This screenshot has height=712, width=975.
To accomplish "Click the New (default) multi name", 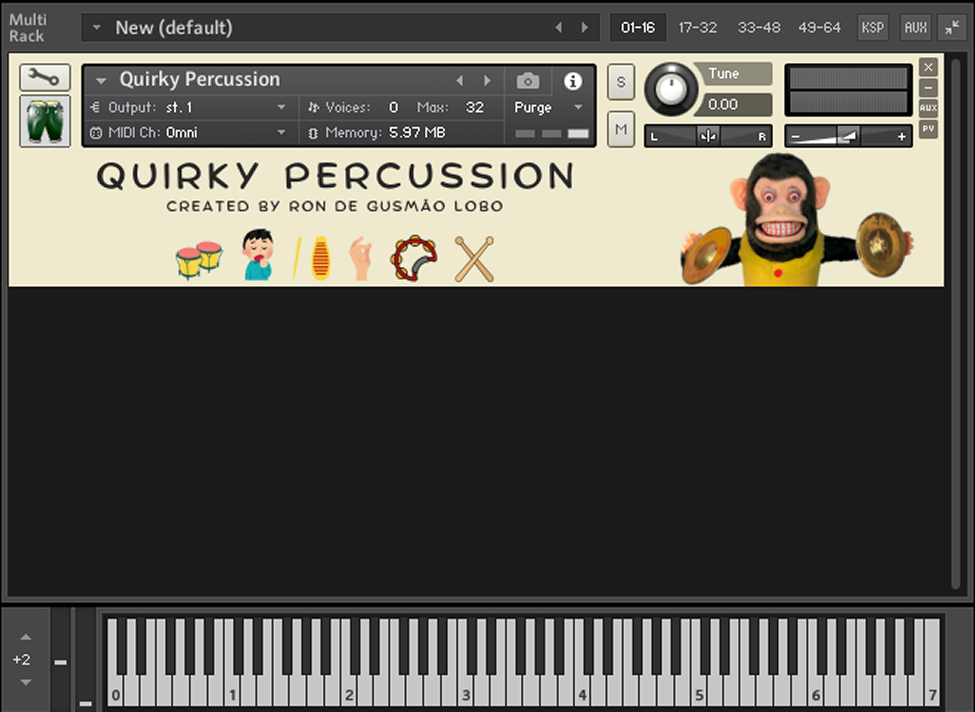I will 174,27.
